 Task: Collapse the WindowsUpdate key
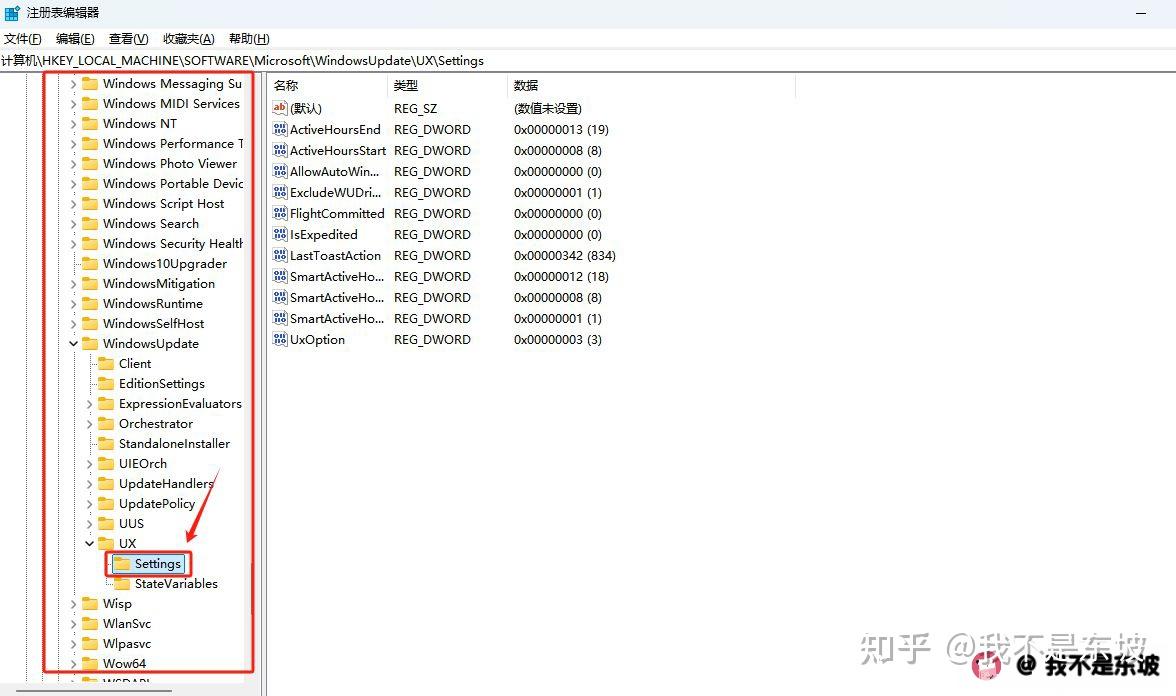[x=74, y=344]
